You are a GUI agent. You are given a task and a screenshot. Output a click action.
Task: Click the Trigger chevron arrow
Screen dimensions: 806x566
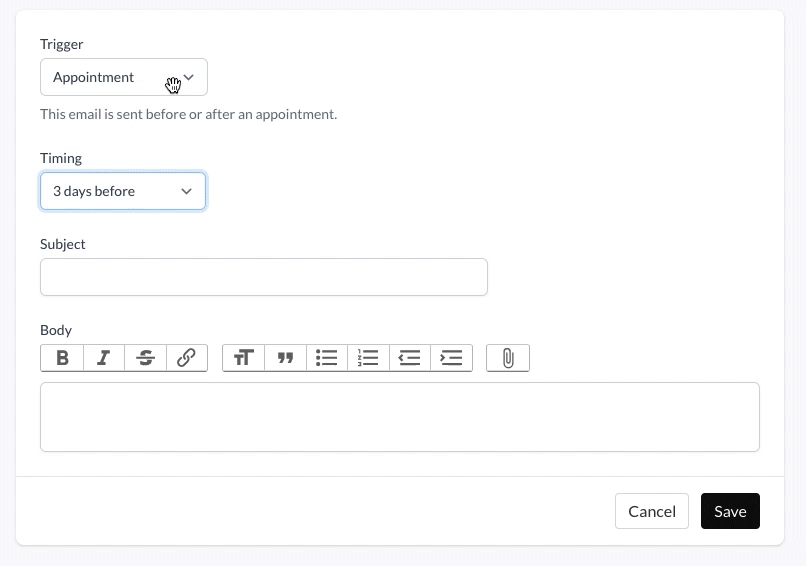[189, 77]
